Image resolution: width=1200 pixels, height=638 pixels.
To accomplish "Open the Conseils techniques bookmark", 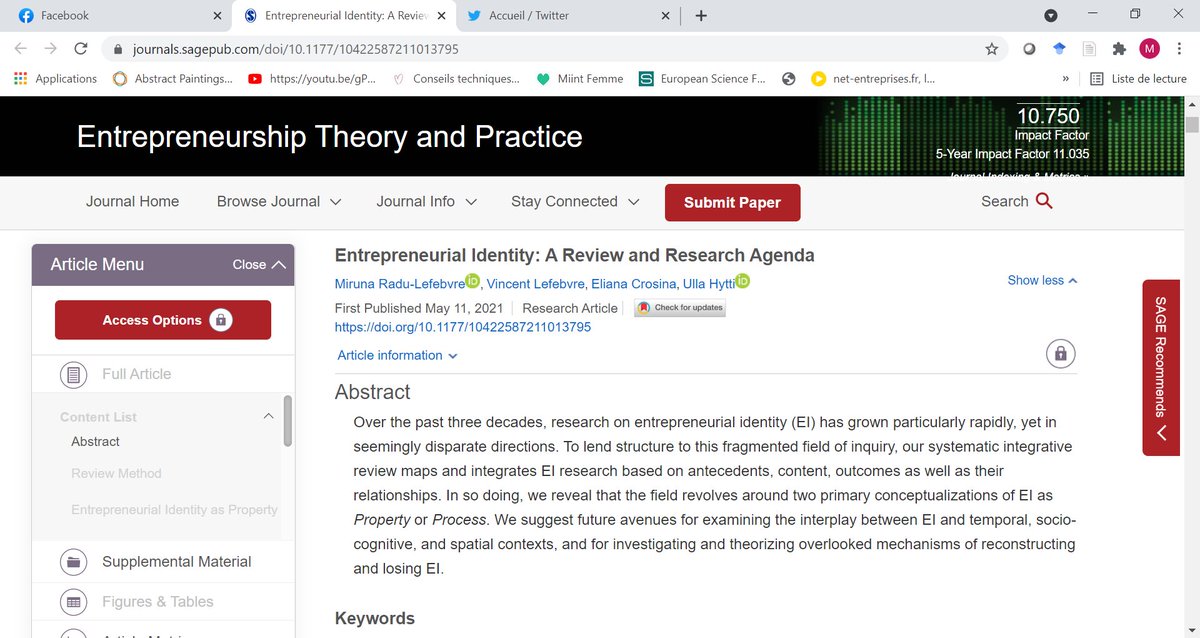I will pyautogui.click(x=456, y=78).
